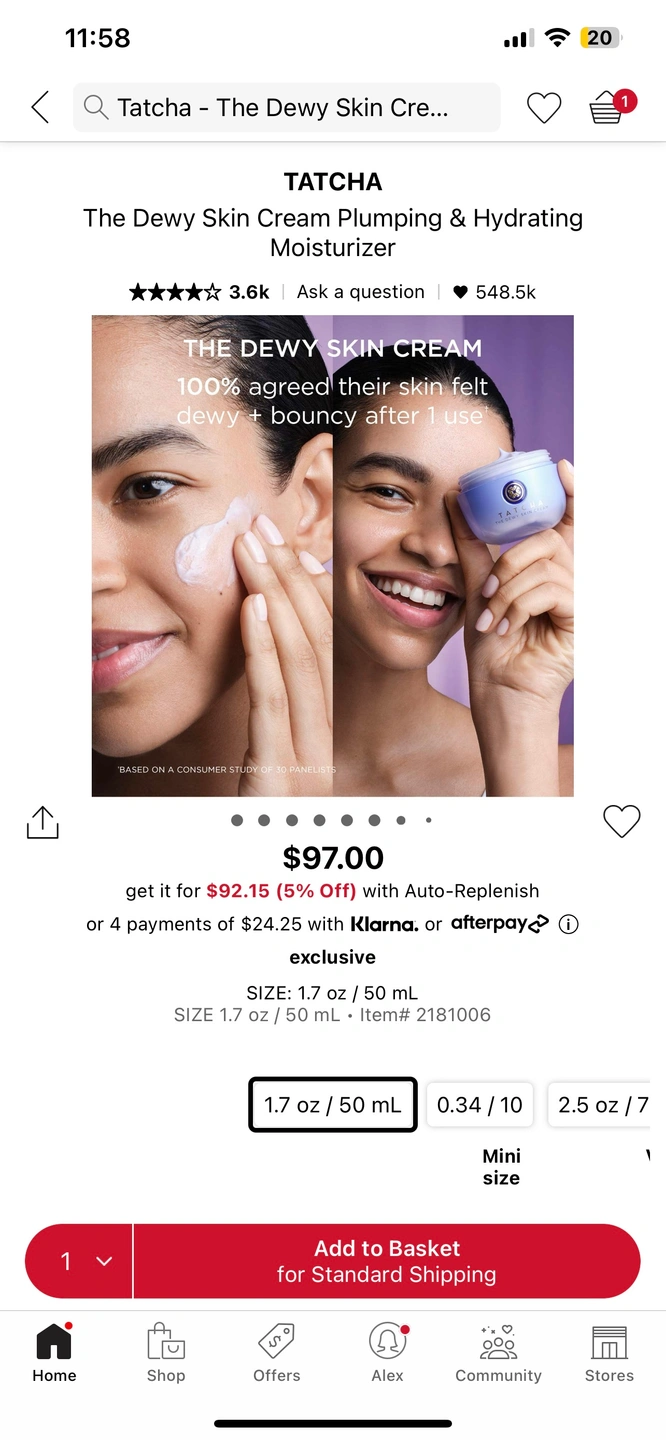This screenshot has height=1440, width=666.
Task: Toggle the product love heart
Action: coord(622,822)
